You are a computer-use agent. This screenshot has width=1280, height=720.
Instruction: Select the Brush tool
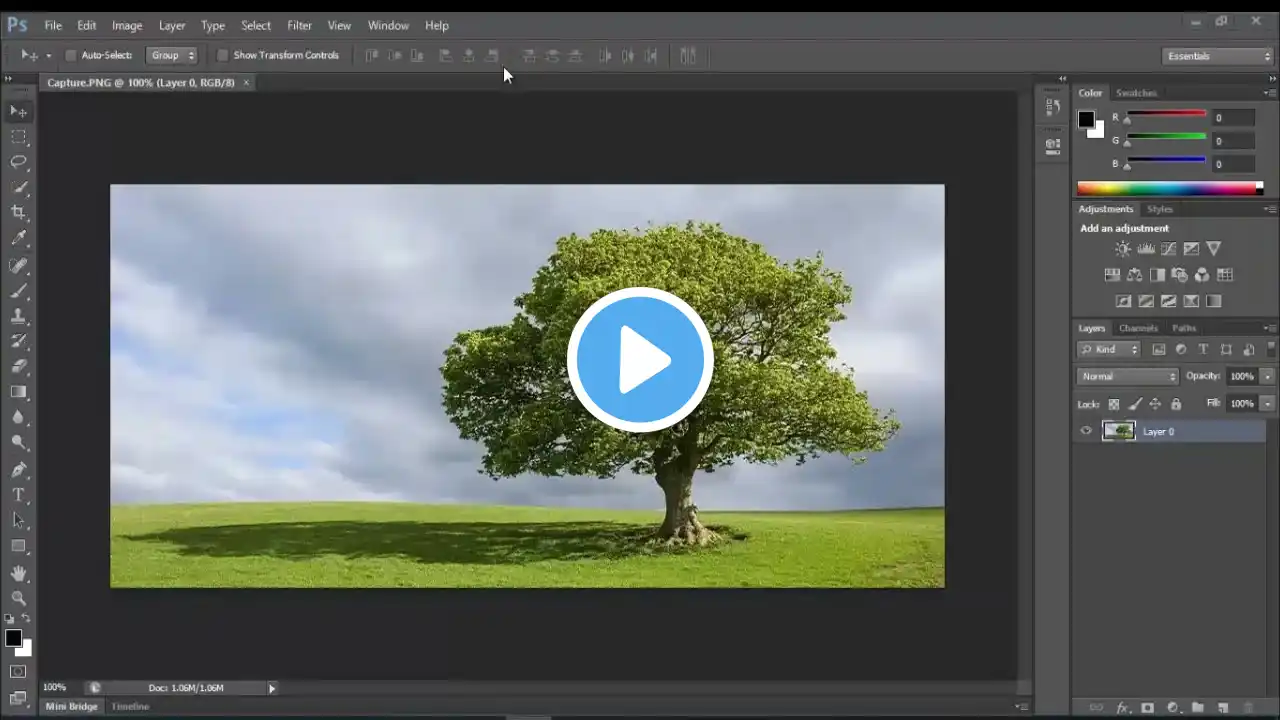[18, 291]
